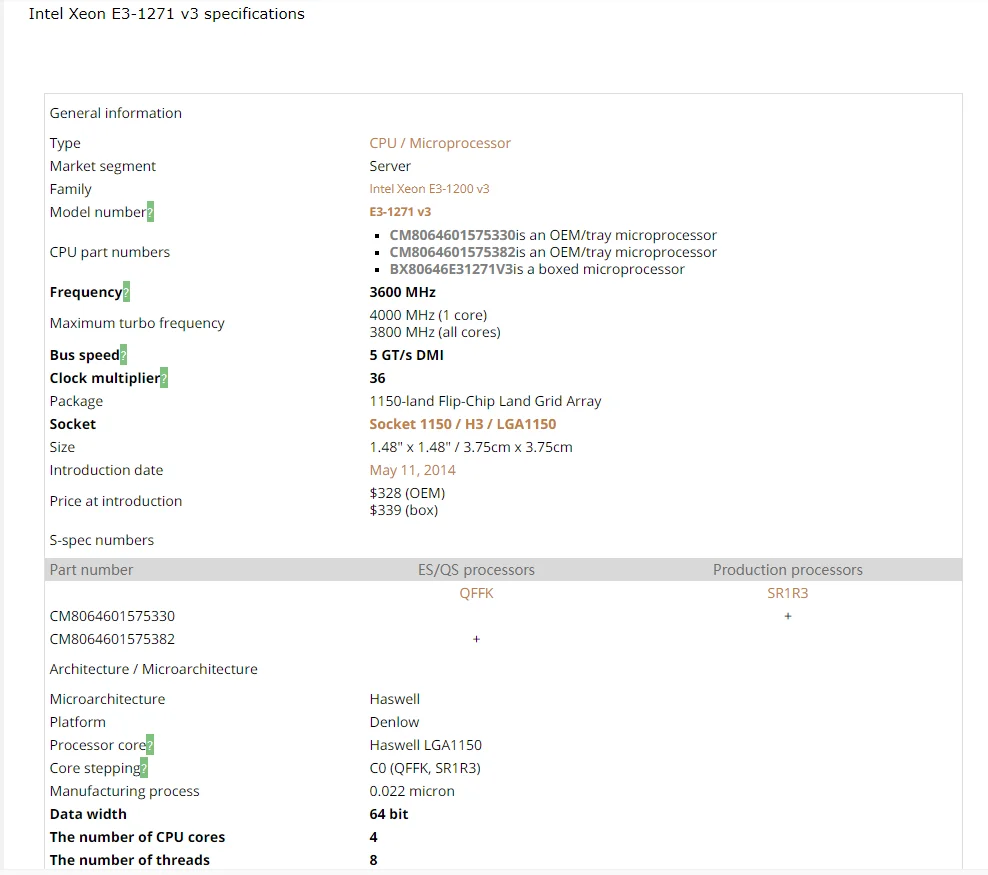Click the CPU cores count value 4
This screenshot has width=988, height=875.
[374, 837]
